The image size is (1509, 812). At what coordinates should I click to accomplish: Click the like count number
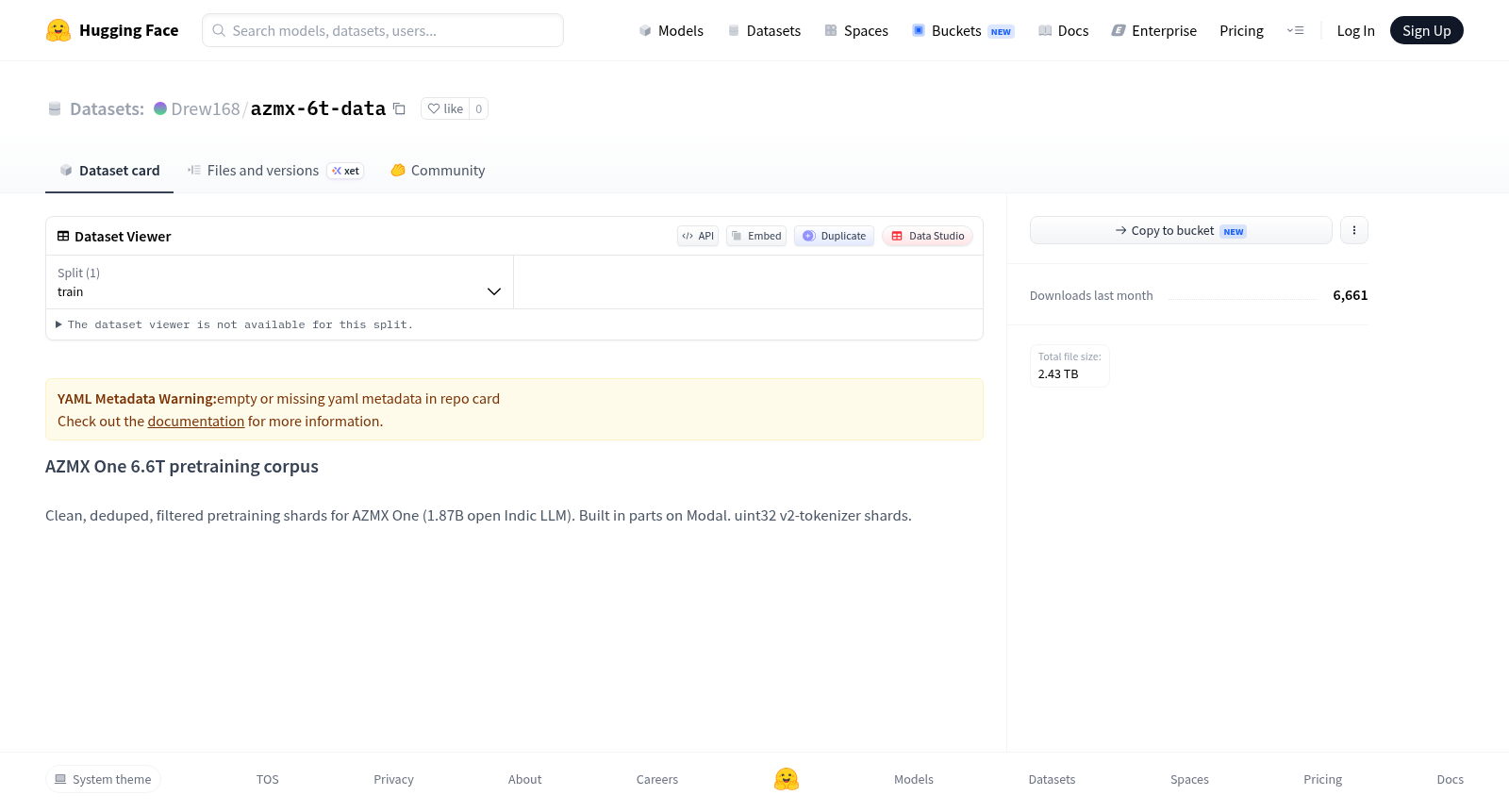479,108
